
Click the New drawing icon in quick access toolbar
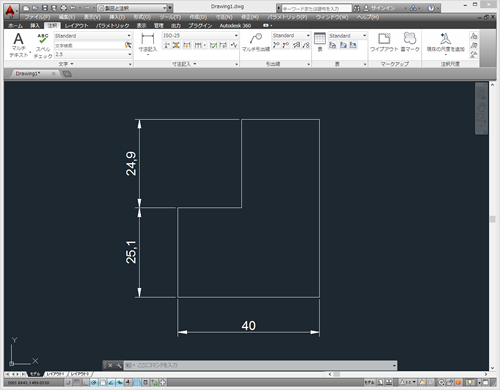coord(26,8)
